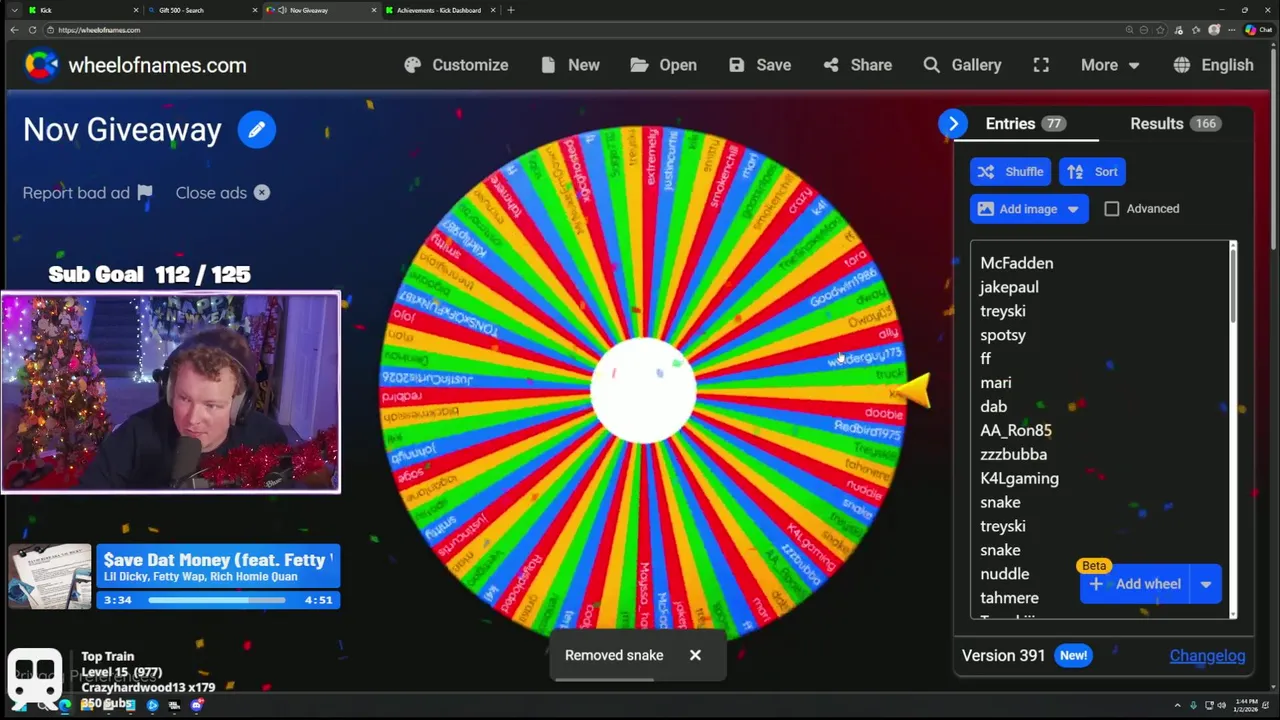Open the tab list dropdown arrow
The width and height of the screenshot is (1280, 720).
[x=14, y=10]
